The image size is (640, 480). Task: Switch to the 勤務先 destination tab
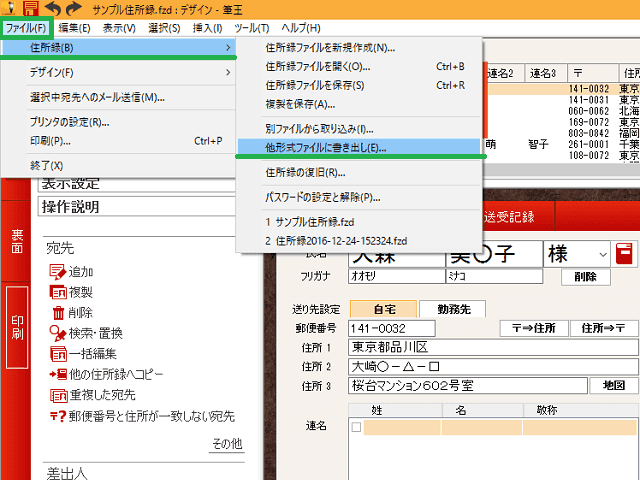[x=453, y=309]
